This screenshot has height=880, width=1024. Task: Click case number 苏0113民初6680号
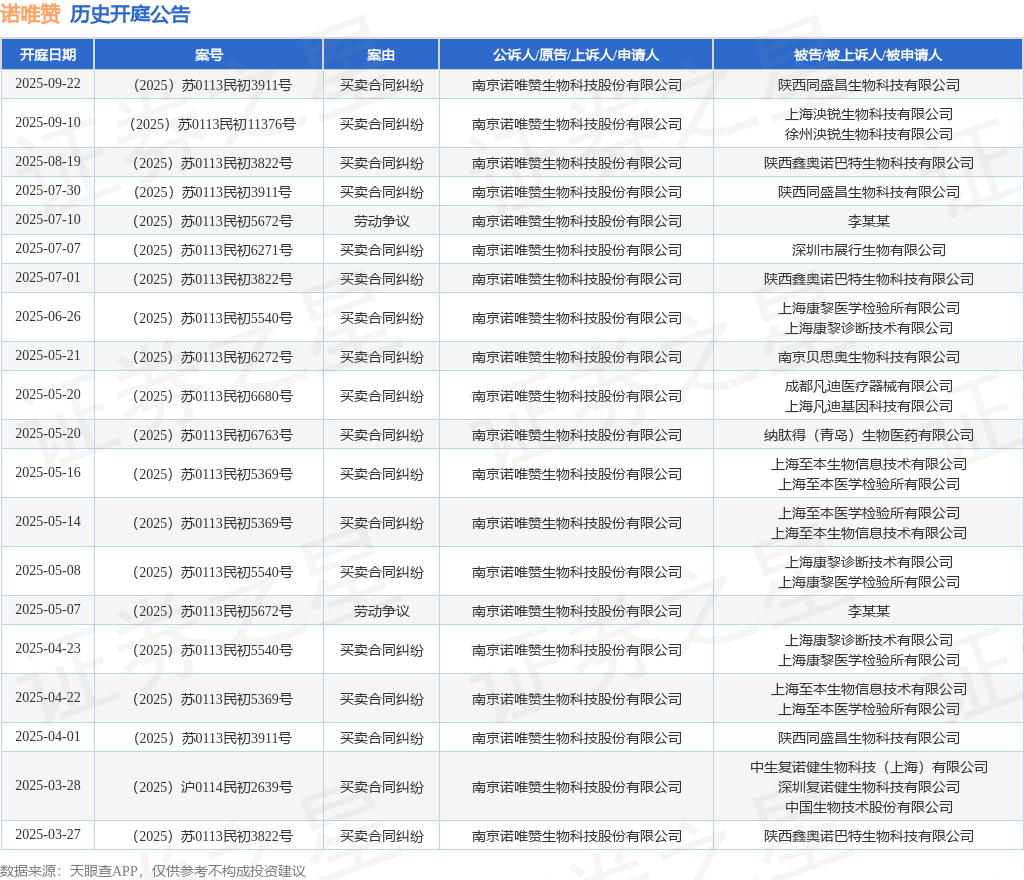pyautogui.click(x=212, y=396)
